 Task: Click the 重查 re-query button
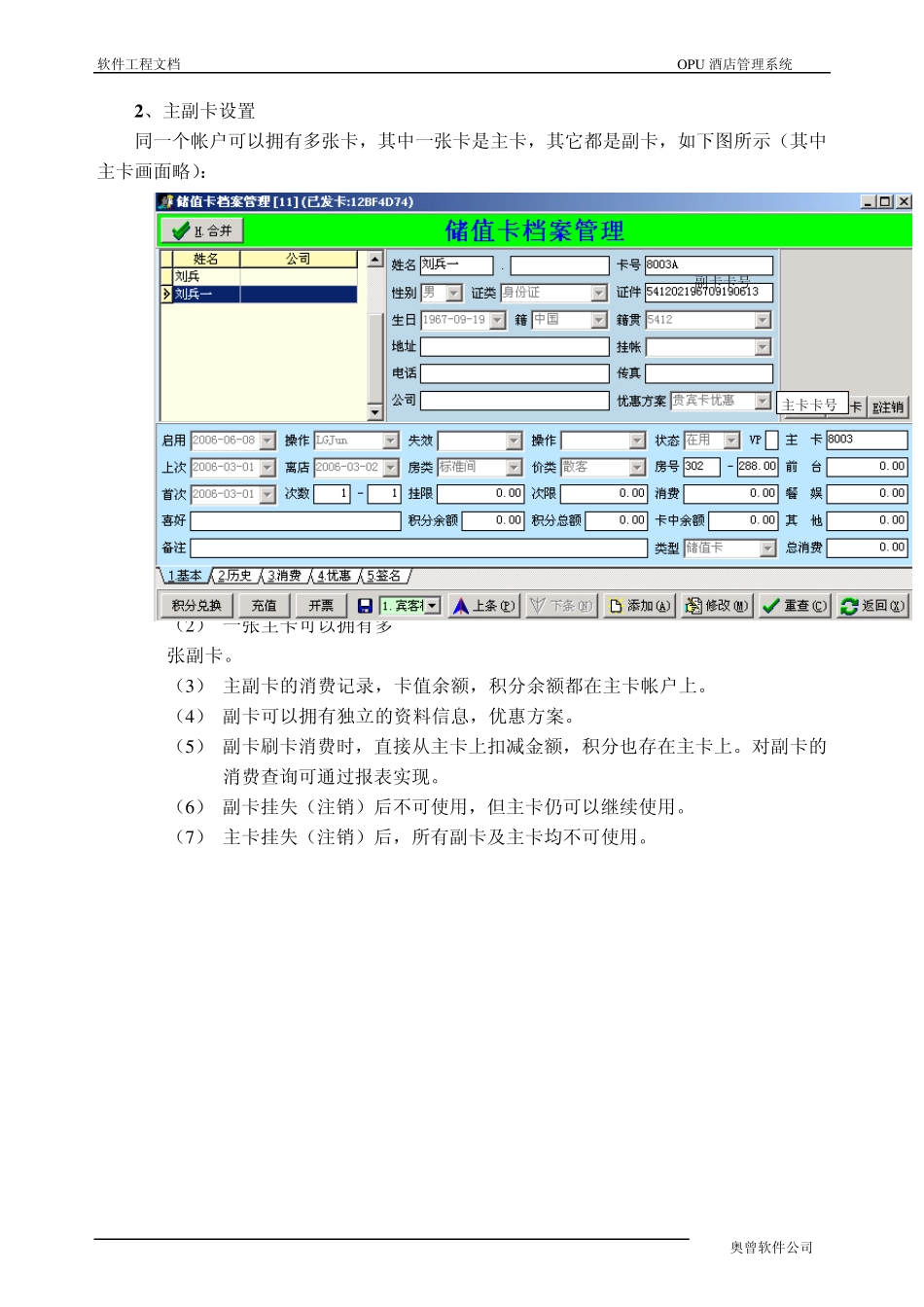796,606
